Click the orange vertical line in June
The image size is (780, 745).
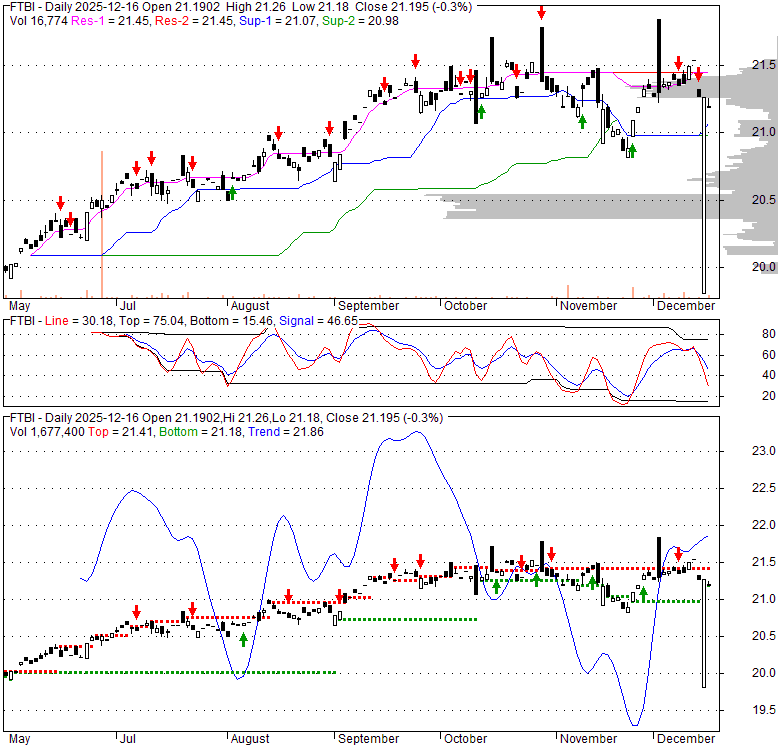click(102, 222)
